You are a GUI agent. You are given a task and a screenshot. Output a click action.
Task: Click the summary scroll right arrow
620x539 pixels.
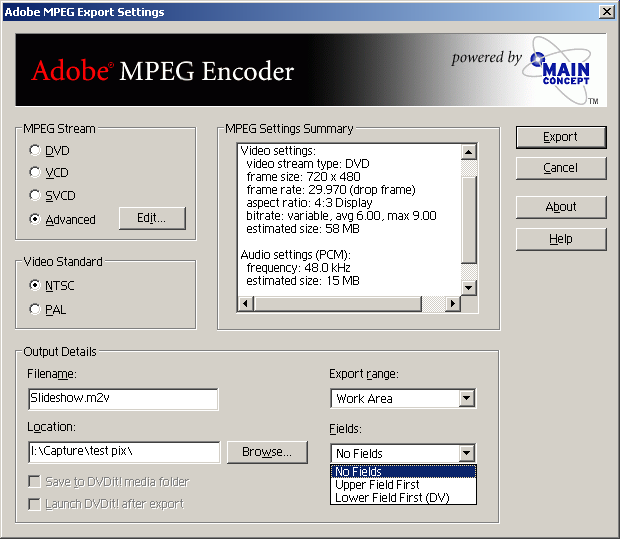tap(453, 304)
